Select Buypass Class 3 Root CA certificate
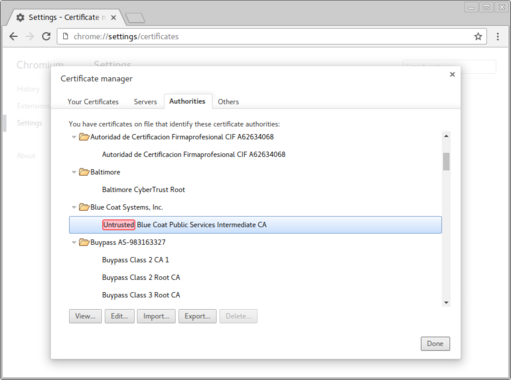Viewport: 511px width, 380px height. coord(141,295)
